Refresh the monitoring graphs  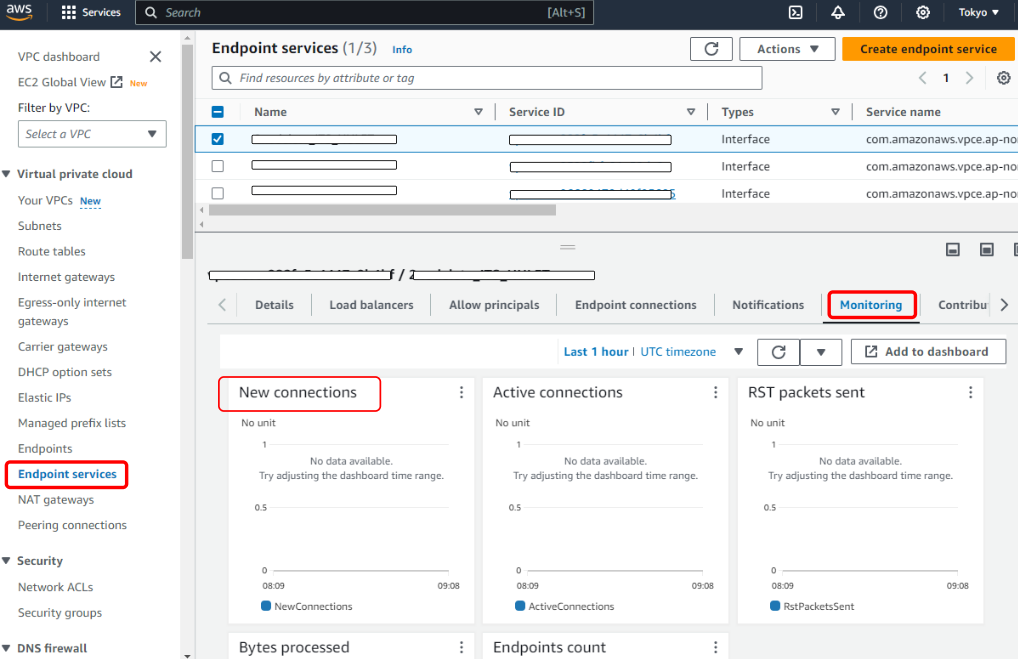(778, 352)
